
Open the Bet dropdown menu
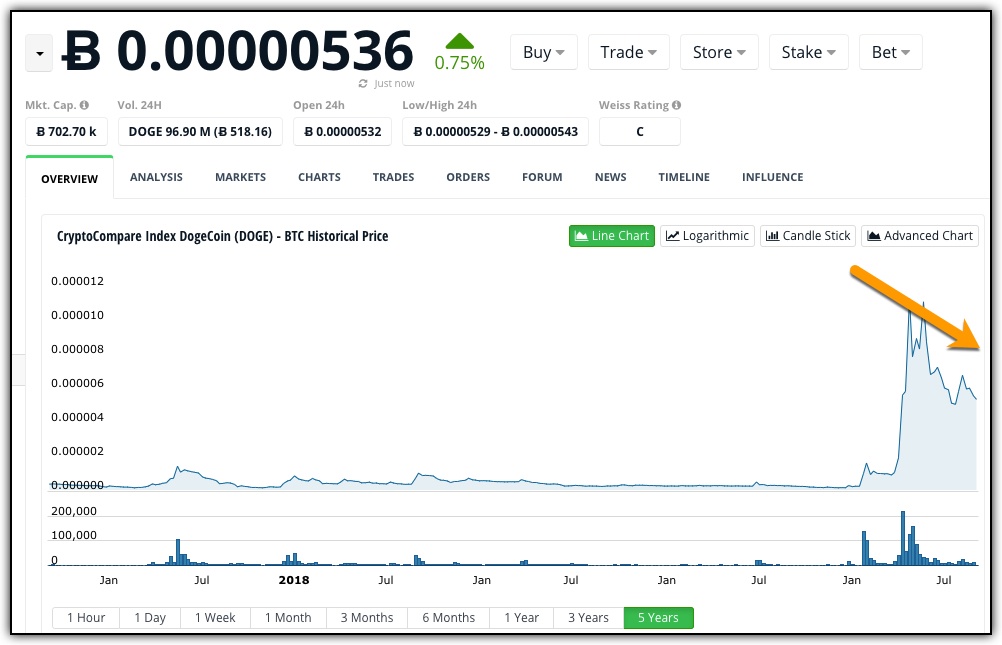point(890,52)
